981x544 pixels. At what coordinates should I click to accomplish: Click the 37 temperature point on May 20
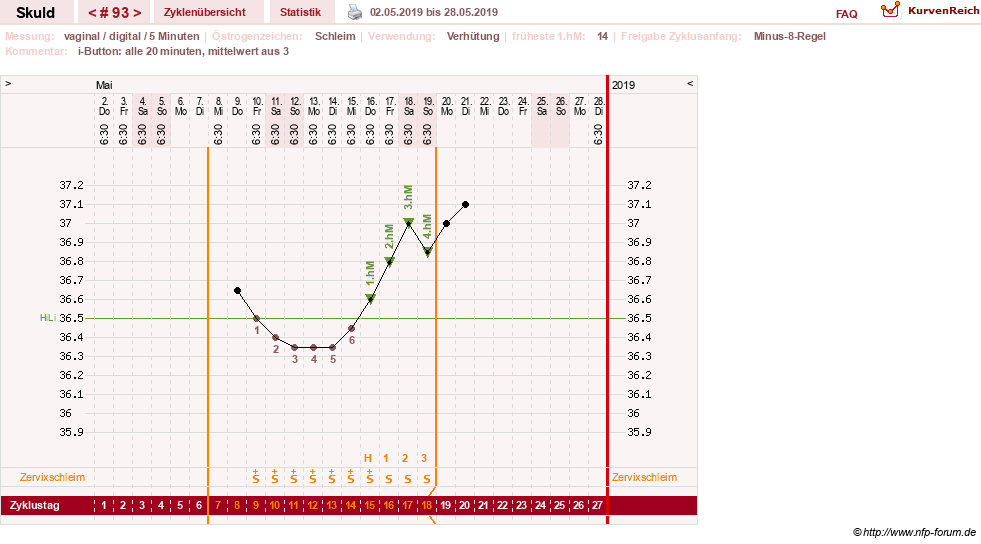pos(446,223)
